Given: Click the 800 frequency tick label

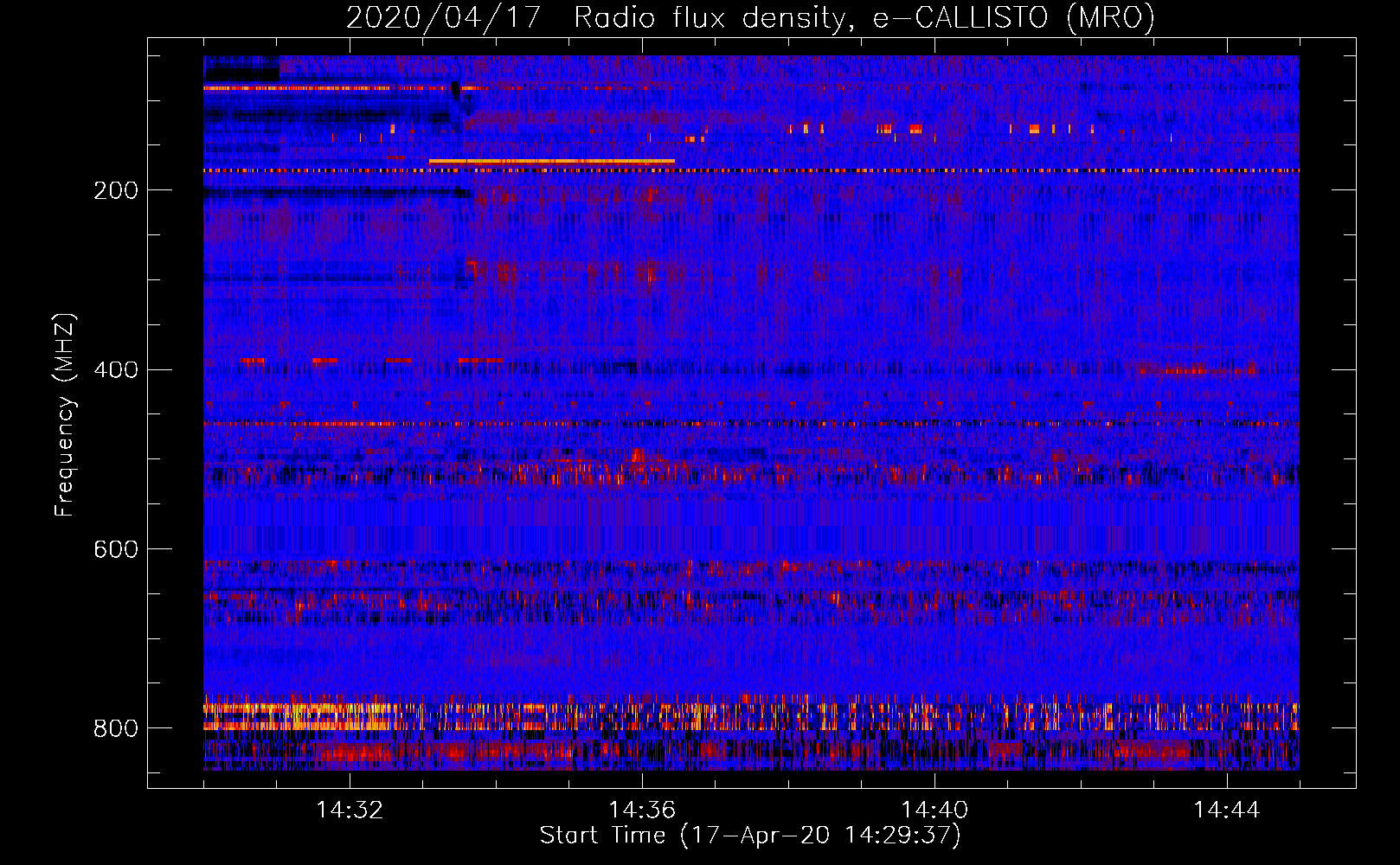Looking at the screenshot, I should (x=116, y=728).
